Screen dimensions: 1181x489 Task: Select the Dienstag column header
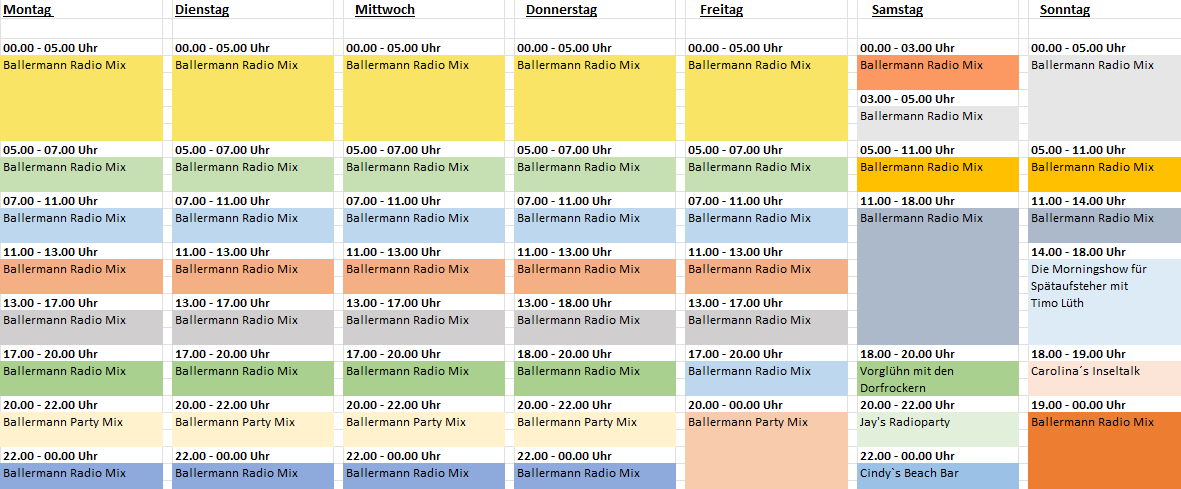202,10
